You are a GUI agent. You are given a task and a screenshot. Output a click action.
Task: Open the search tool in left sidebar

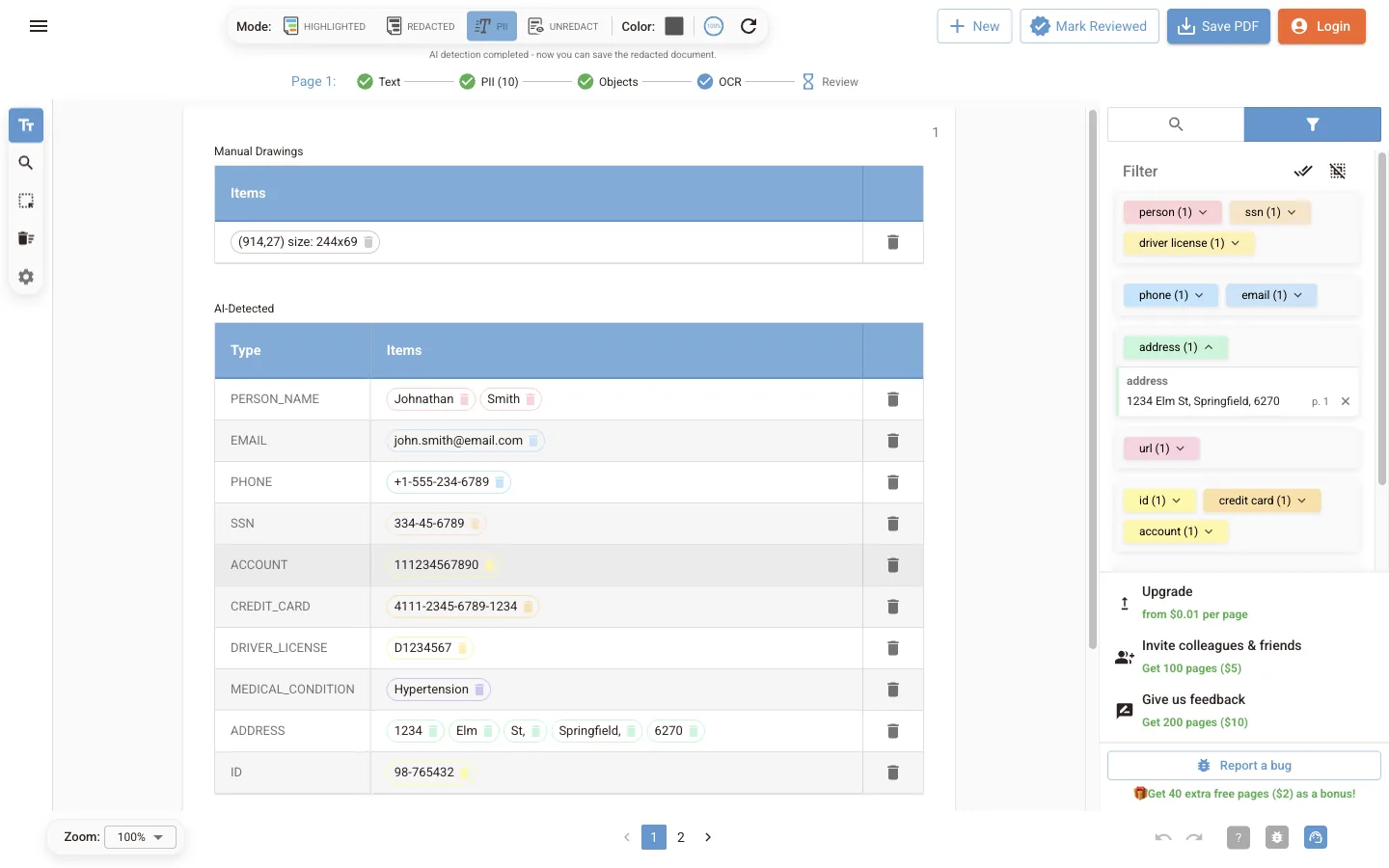26,163
